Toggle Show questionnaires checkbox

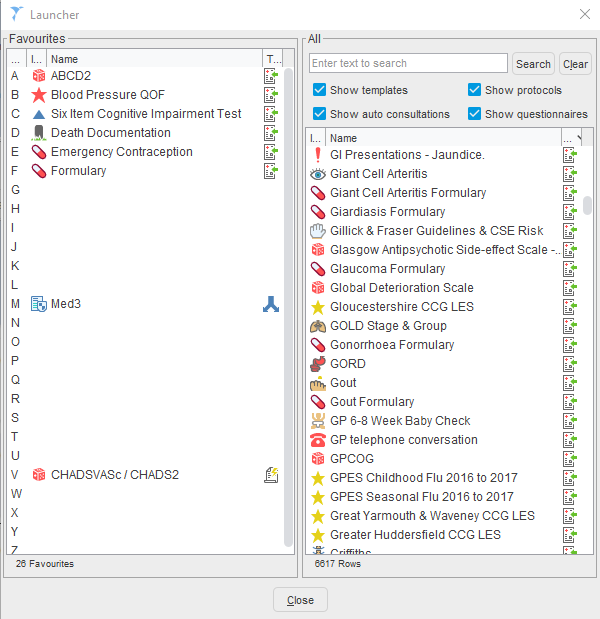[x=475, y=114]
